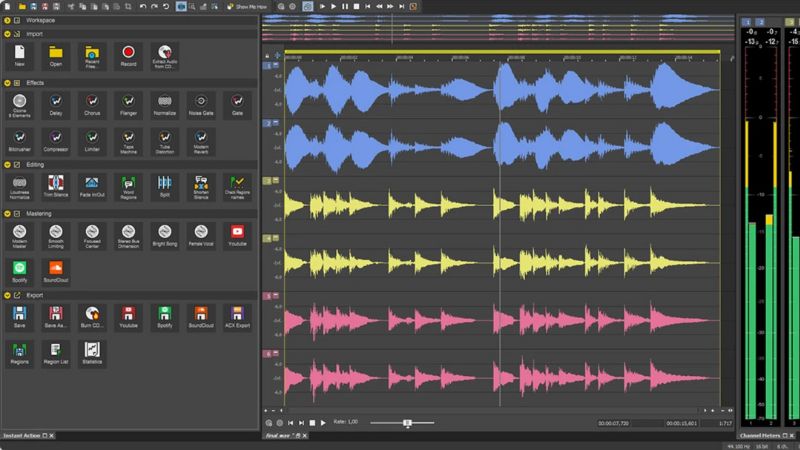Image resolution: width=800 pixels, height=450 pixels.
Task: Select the Instant Action panel tab
Action: [24, 436]
